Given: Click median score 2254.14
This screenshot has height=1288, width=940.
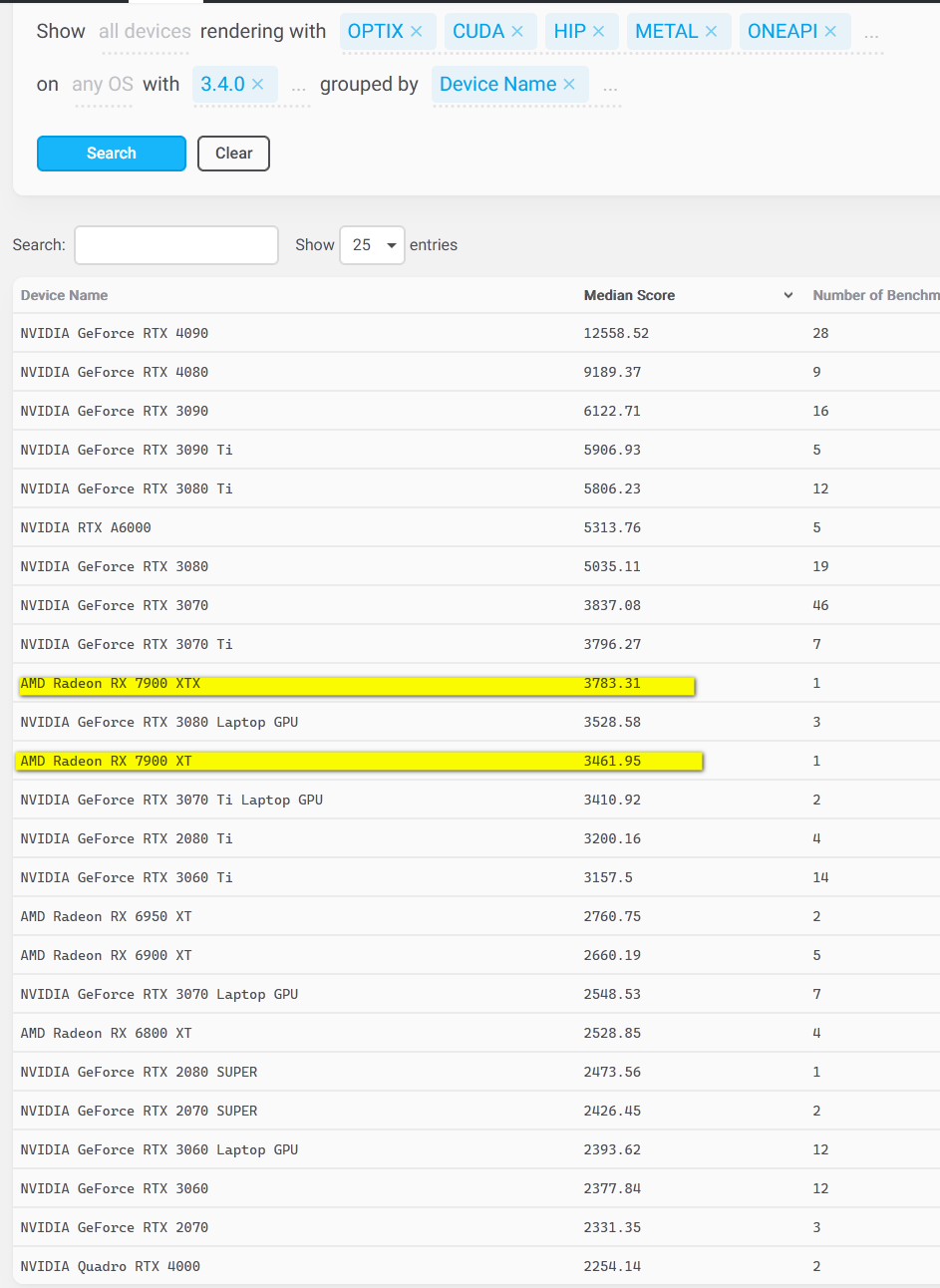Looking at the screenshot, I should pos(612,1266).
